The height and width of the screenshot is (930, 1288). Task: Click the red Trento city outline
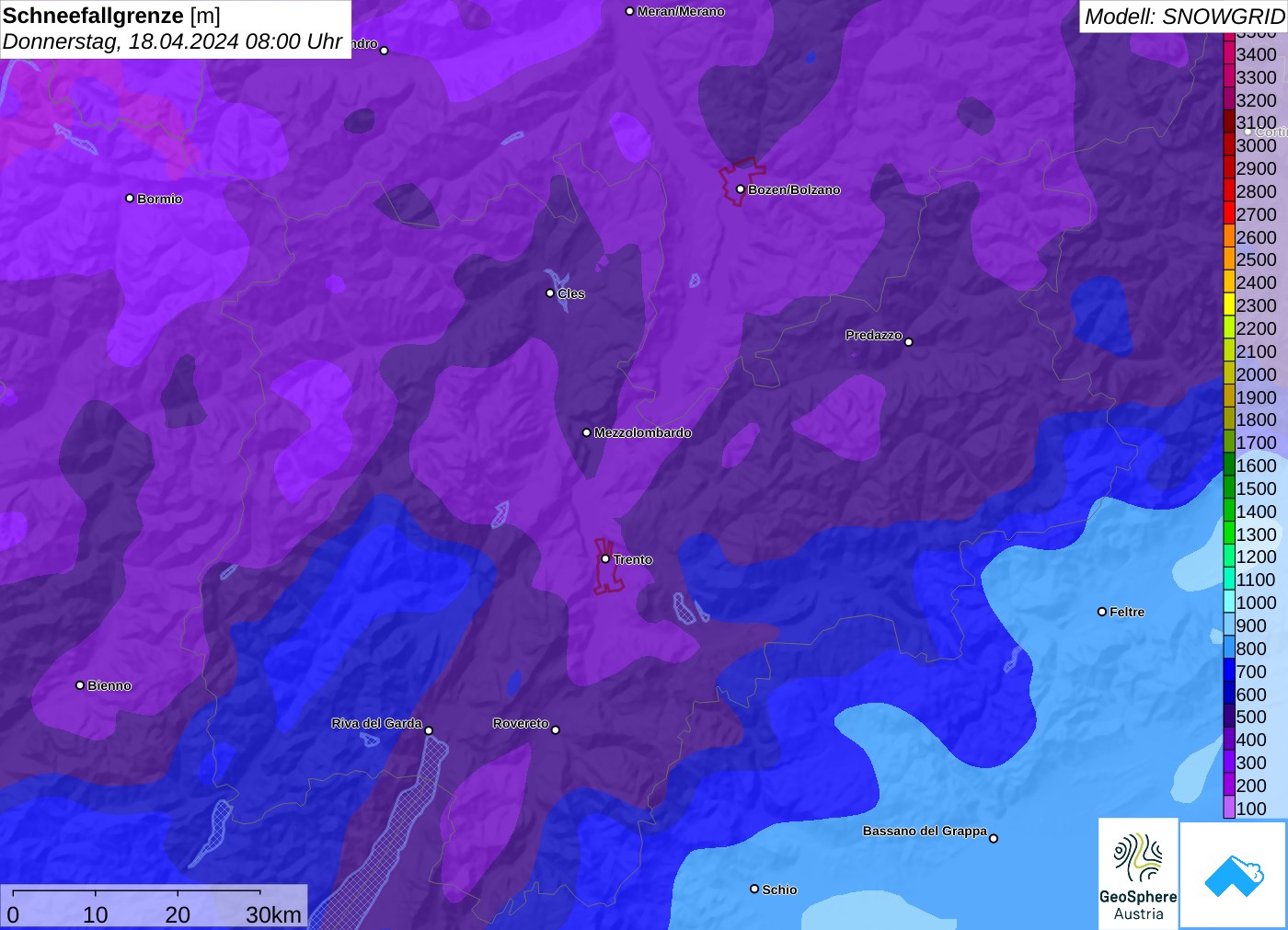tap(608, 566)
